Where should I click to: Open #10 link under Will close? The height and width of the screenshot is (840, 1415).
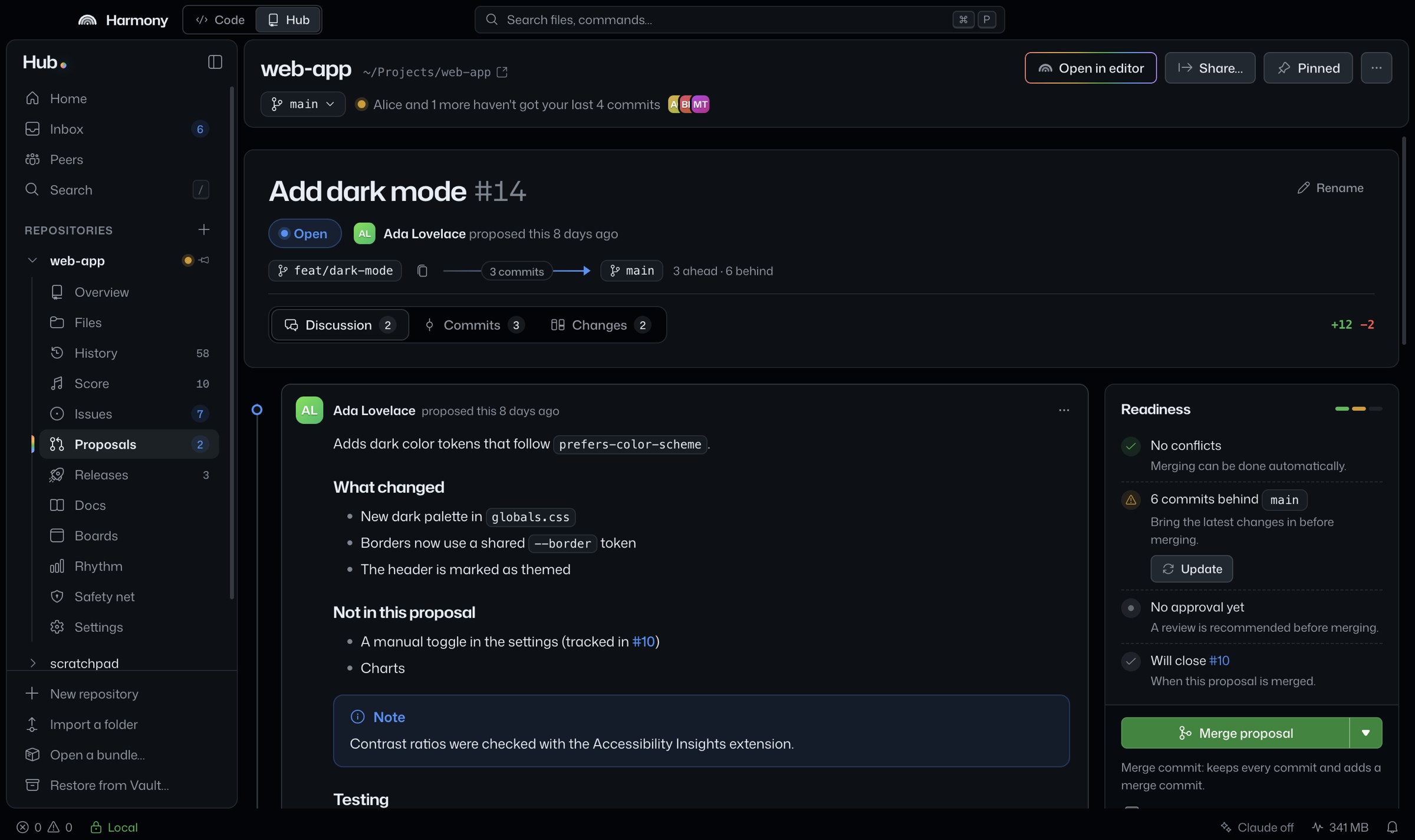click(x=1219, y=661)
